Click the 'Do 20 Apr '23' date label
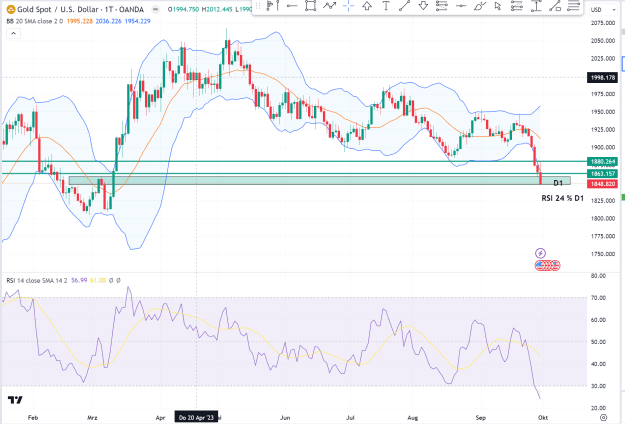625x424 pixels. pos(196,417)
